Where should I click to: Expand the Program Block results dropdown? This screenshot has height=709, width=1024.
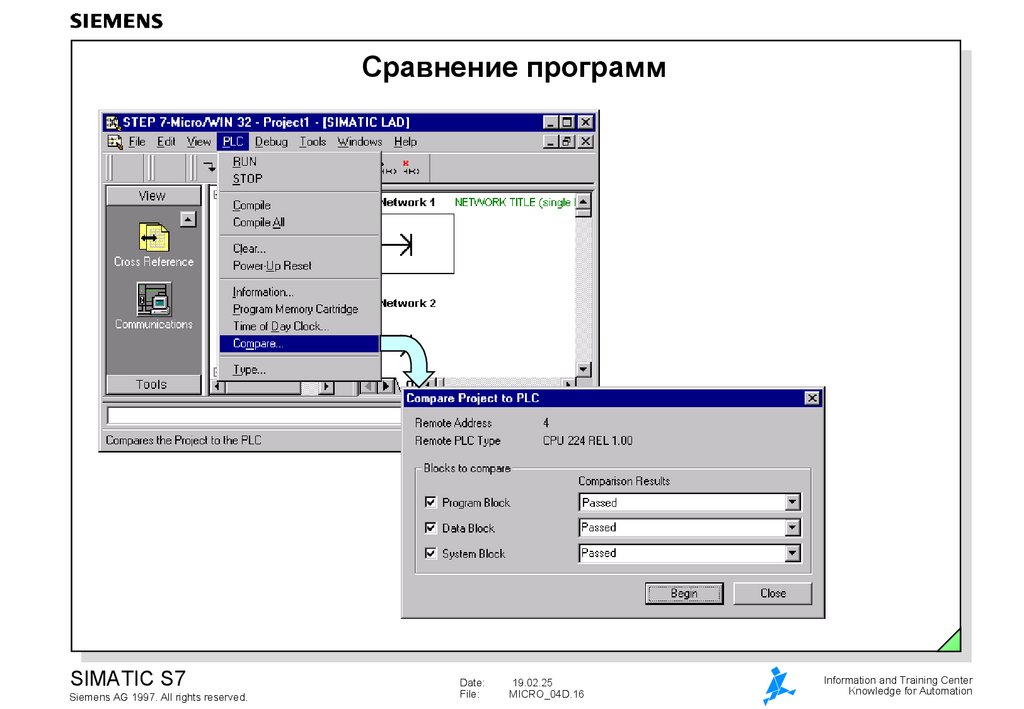tap(792, 502)
